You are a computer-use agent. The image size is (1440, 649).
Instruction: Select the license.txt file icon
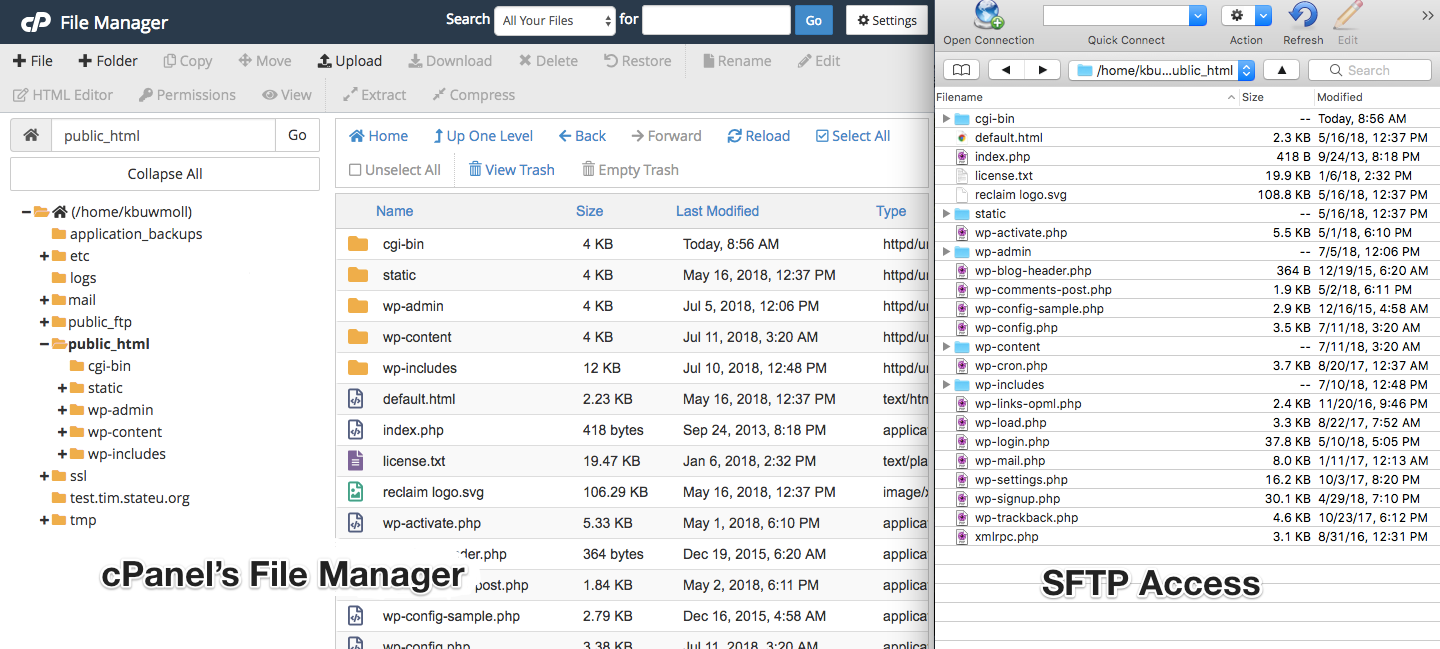[355, 461]
